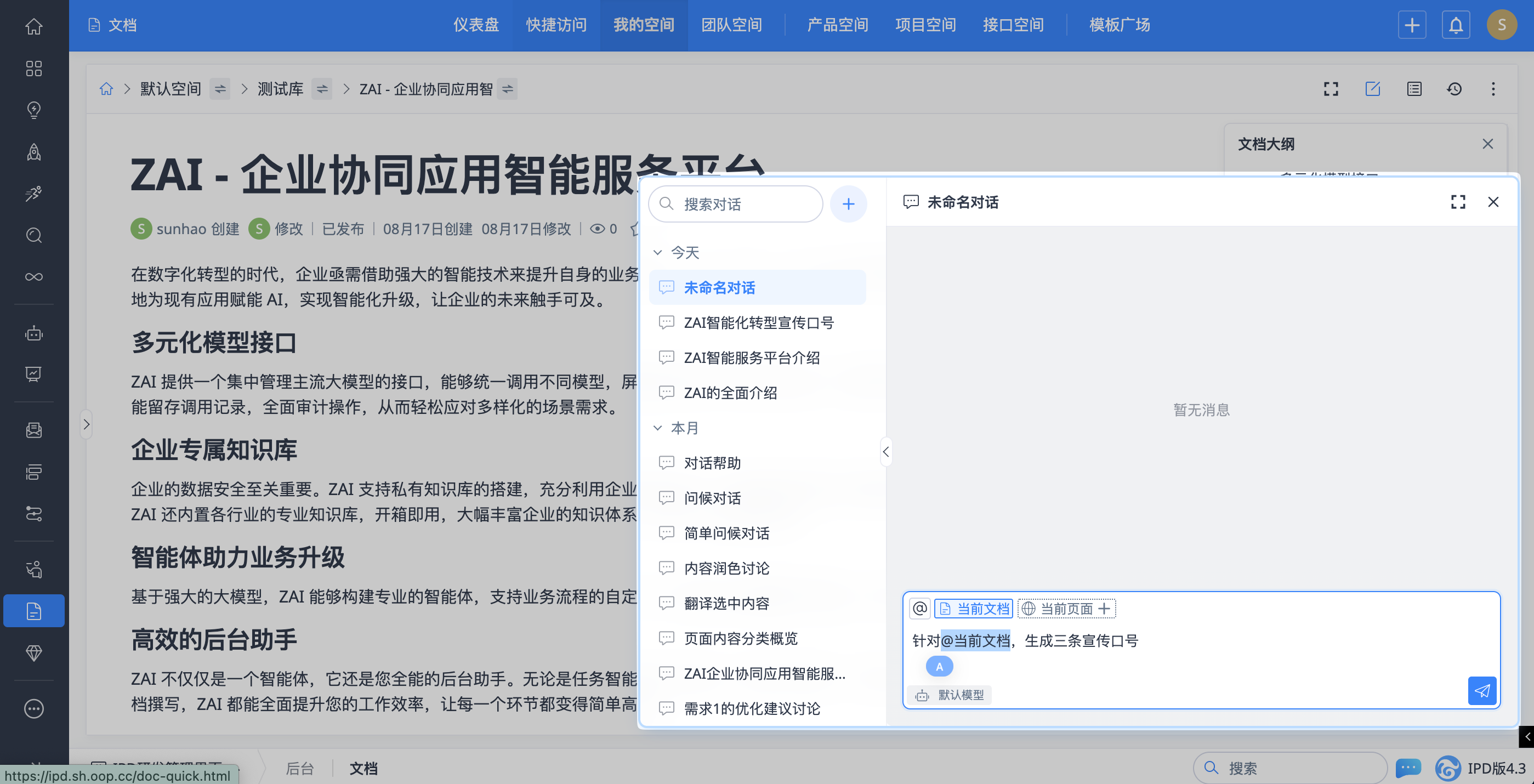1534x784 pixels.
Task: Open 默认模型 model selector
Action: (950, 695)
